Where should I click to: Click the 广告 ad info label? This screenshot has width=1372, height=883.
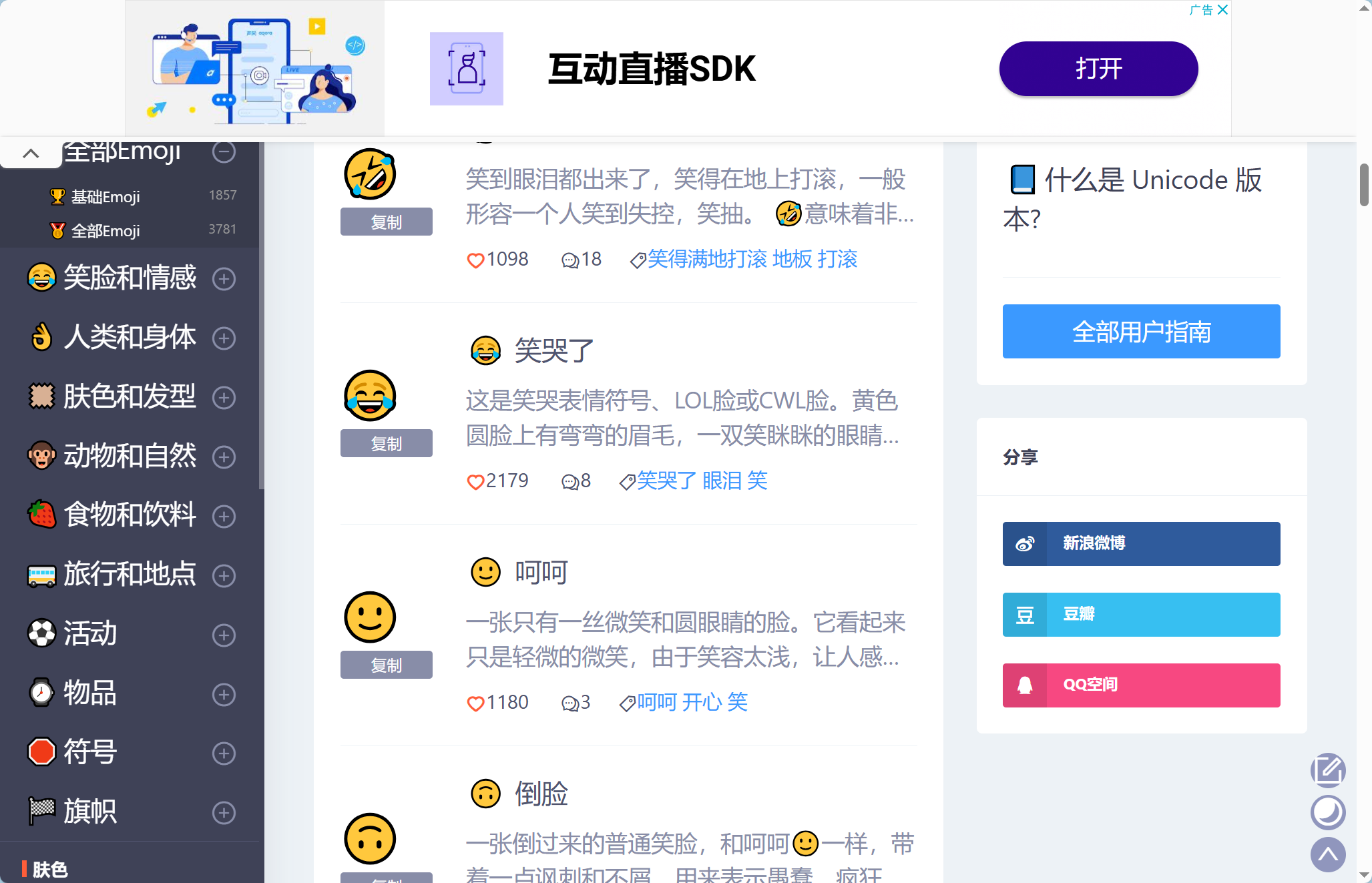coord(1201,9)
